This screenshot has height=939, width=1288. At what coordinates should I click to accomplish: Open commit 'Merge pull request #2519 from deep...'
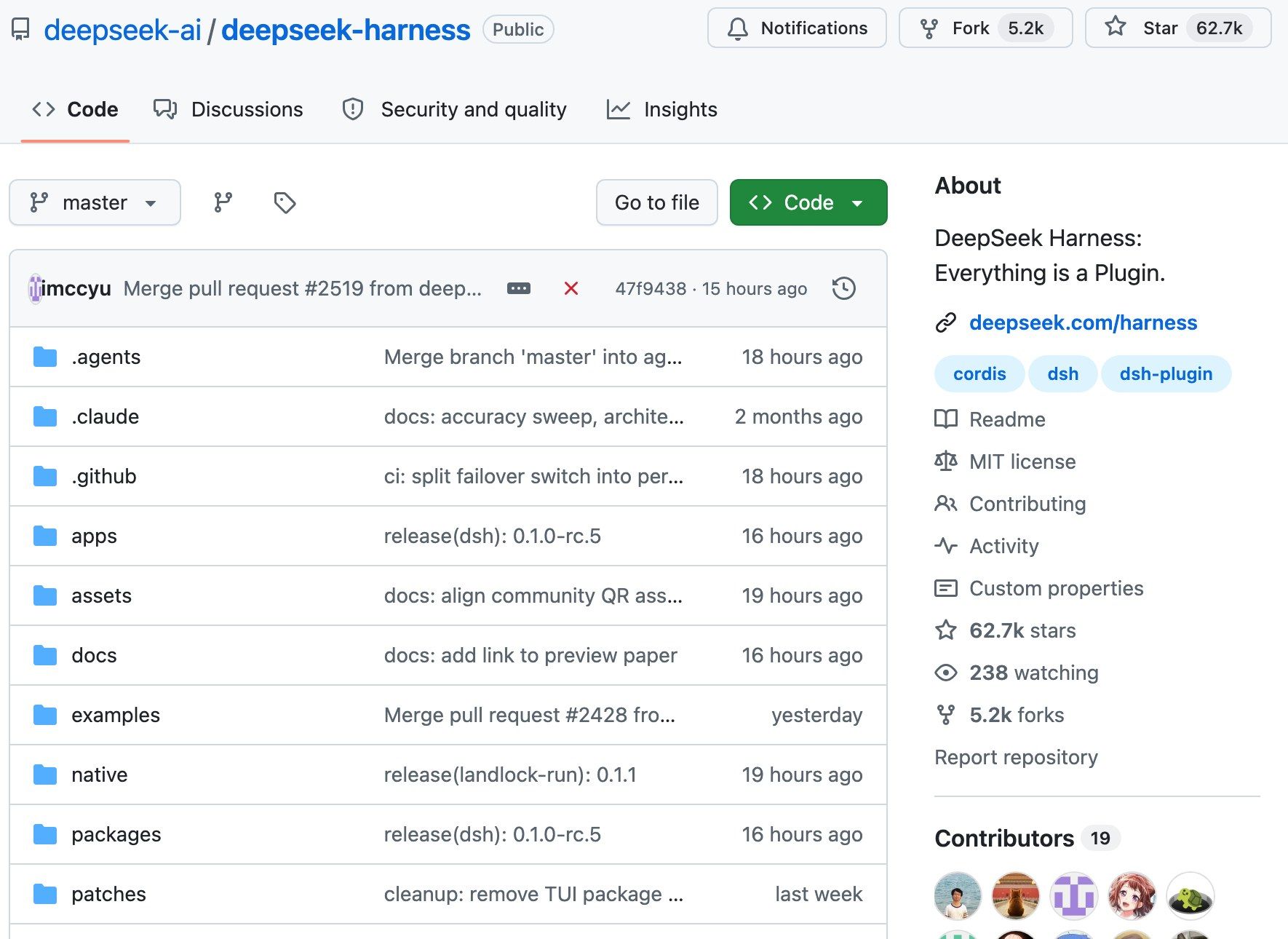click(x=303, y=288)
